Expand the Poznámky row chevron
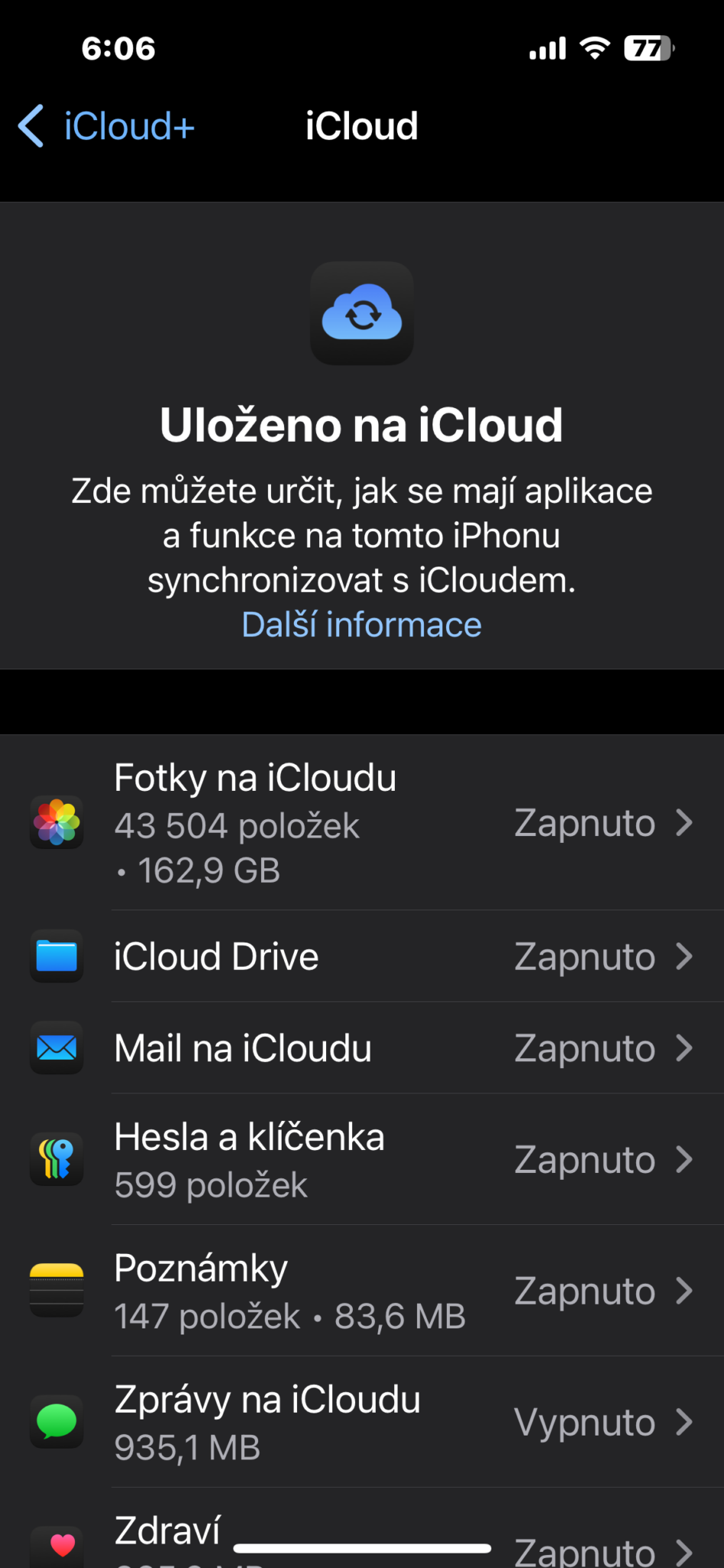This screenshot has width=724, height=1568. click(x=683, y=1290)
